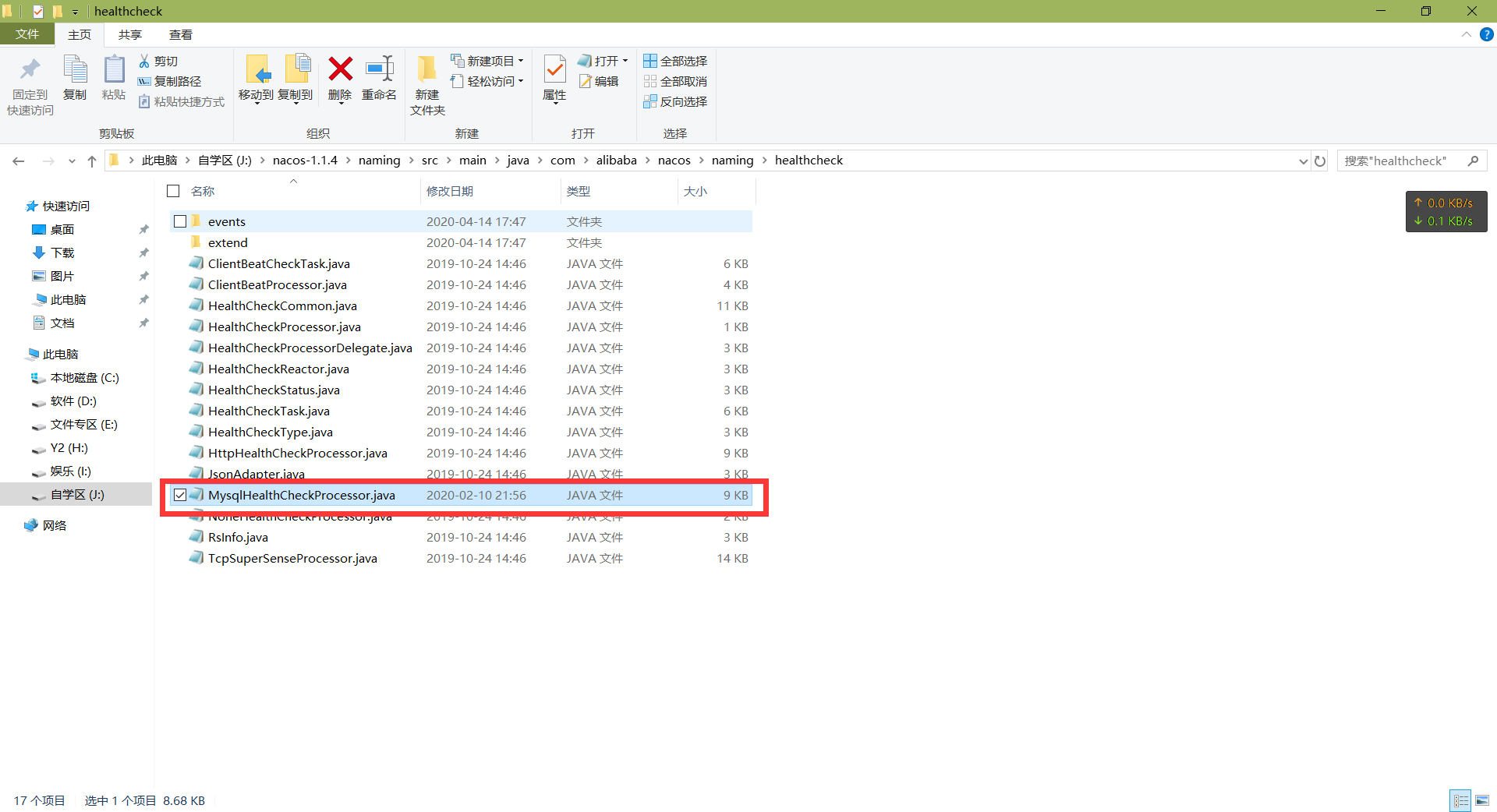The image size is (1497, 812).
Task: Click the Pin to Quick access icon
Action: (x=30, y=70)
